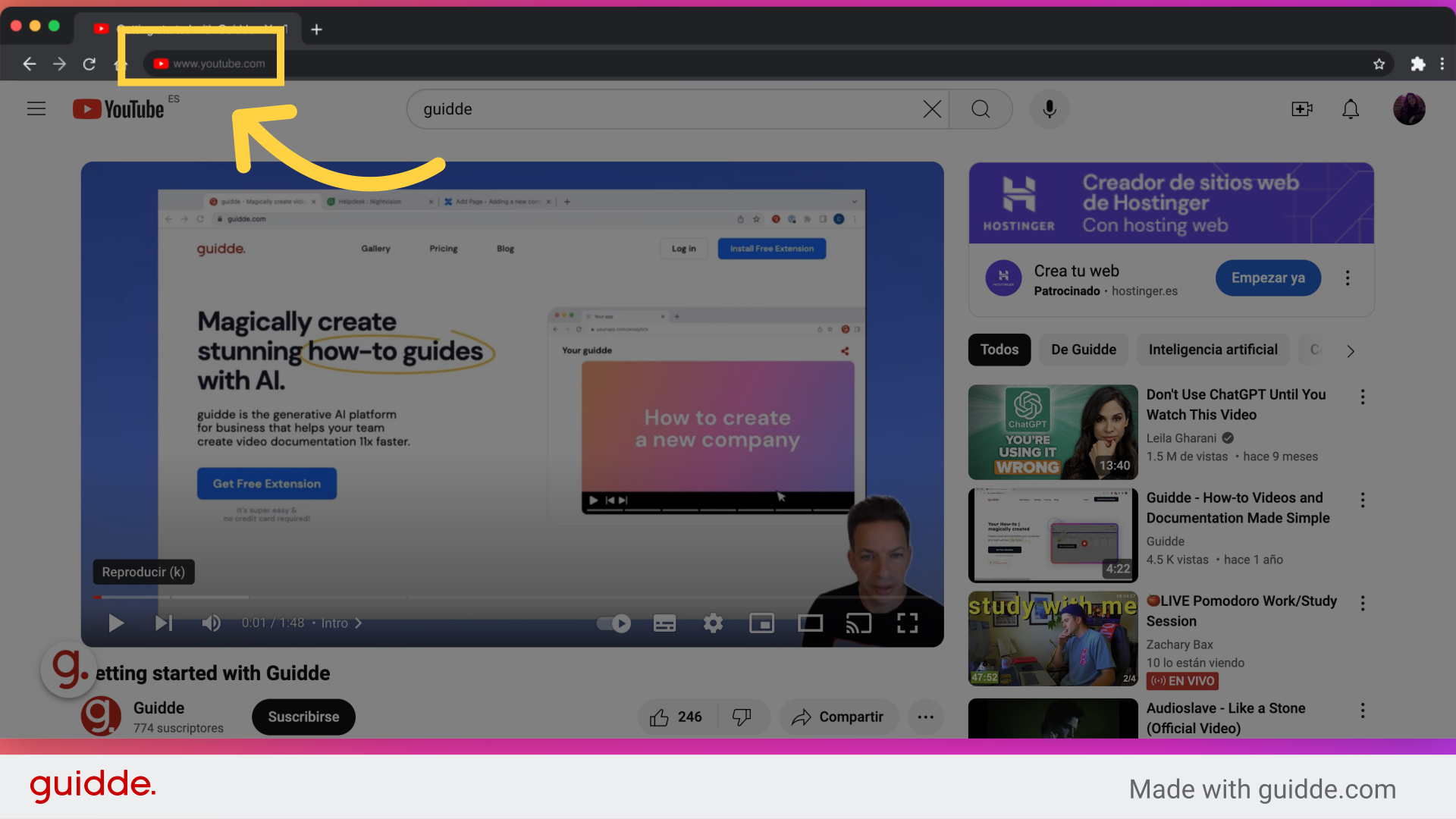This screenshot has height=819, width=1456.
Task: Toggle autoplay switch in the player
Action: (x=613, y=623)
